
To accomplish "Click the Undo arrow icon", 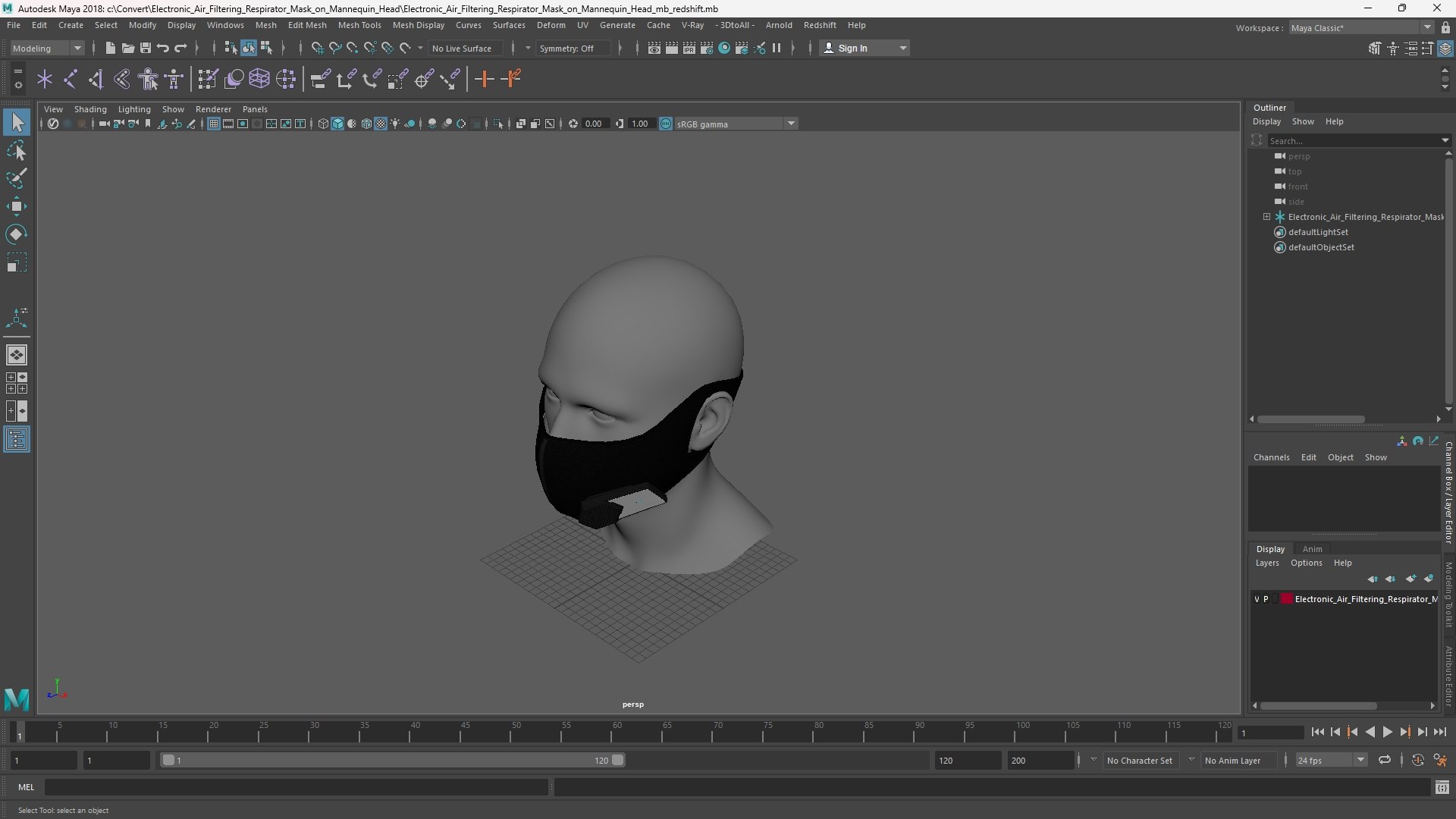I will pos(163,48).
